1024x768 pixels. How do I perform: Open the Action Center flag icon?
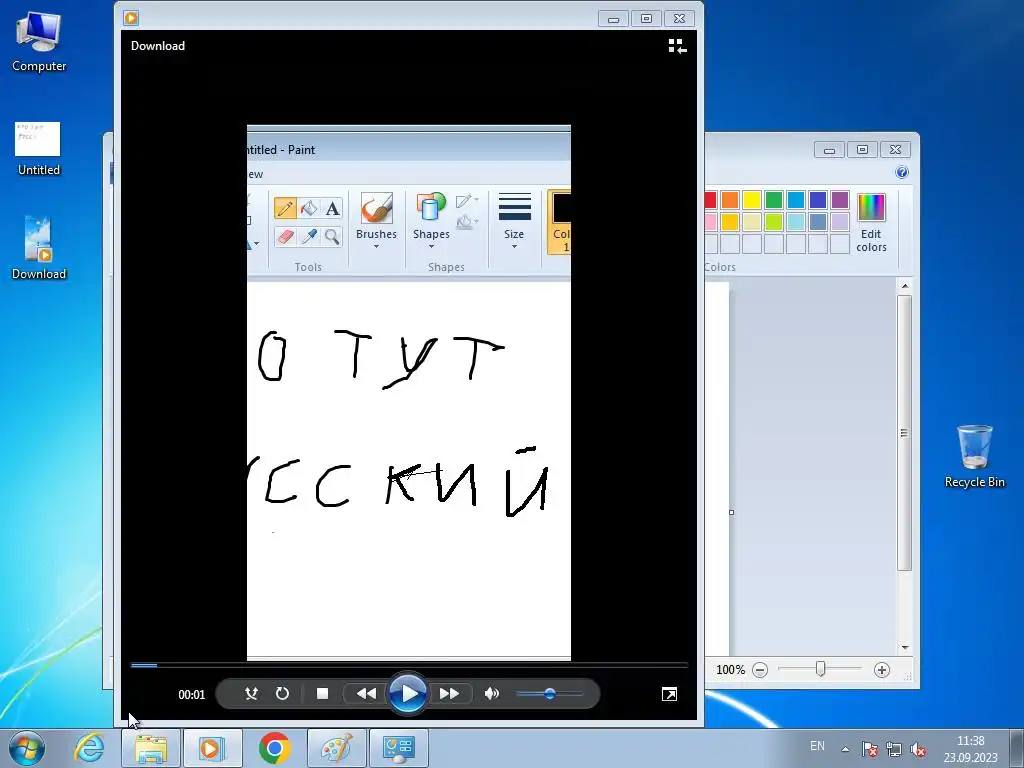point(869,749)
